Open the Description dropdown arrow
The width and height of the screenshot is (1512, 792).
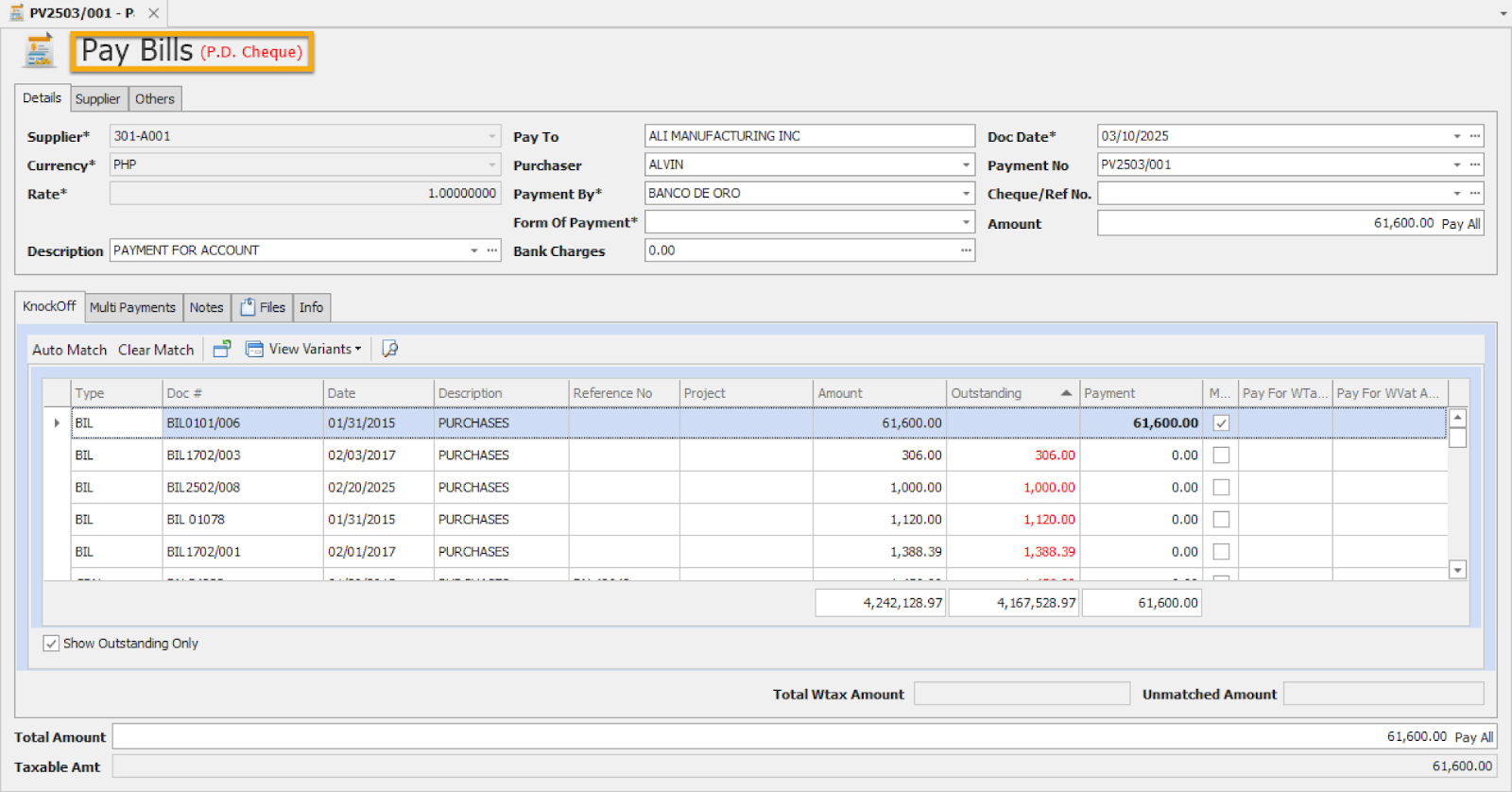474,250
